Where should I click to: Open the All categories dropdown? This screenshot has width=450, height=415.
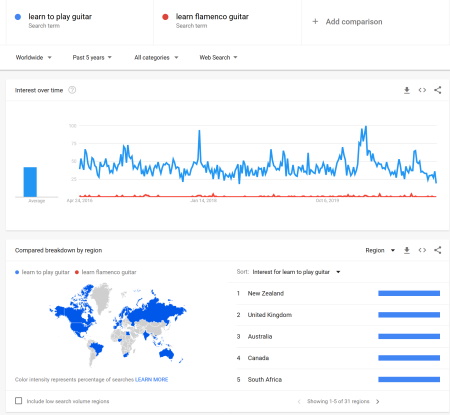pyautogui.click(x=156, y=58)
